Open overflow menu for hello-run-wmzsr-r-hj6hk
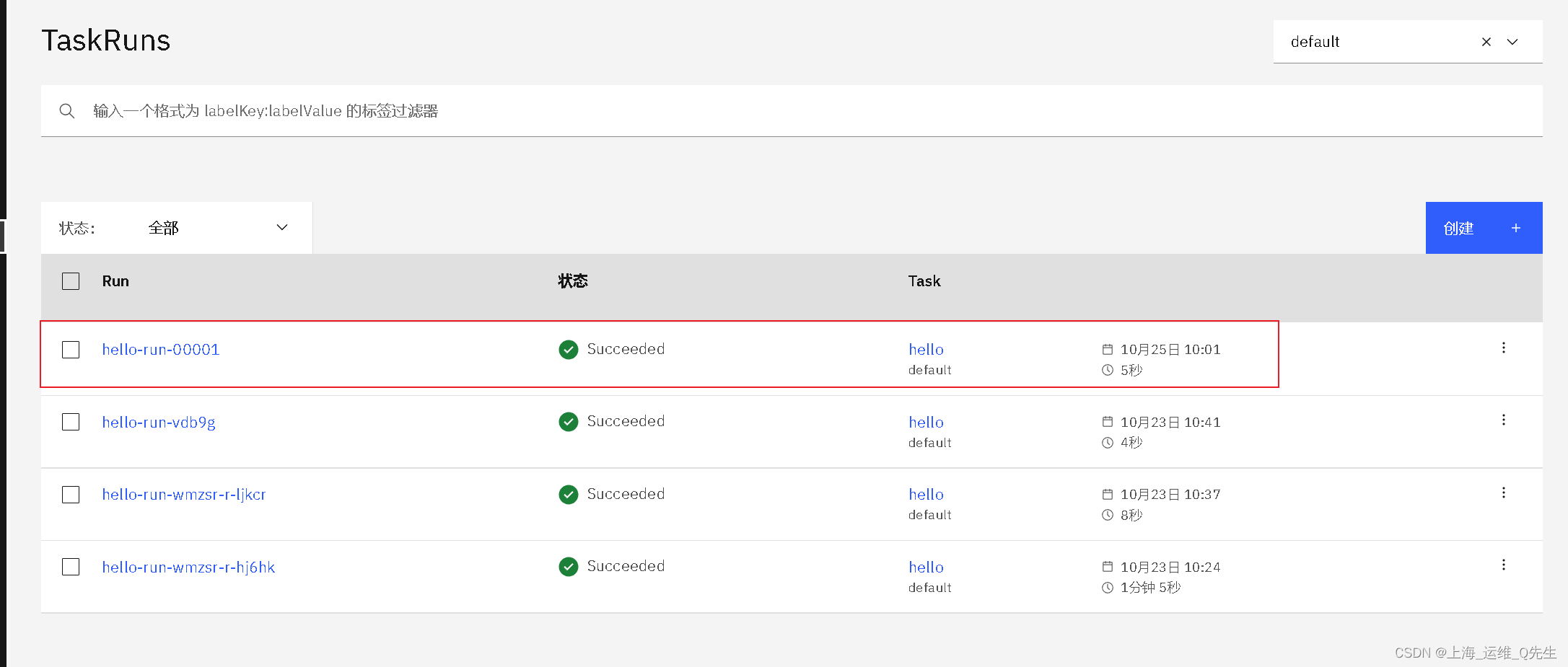 pyautogui.click(x=1504, y=565)
